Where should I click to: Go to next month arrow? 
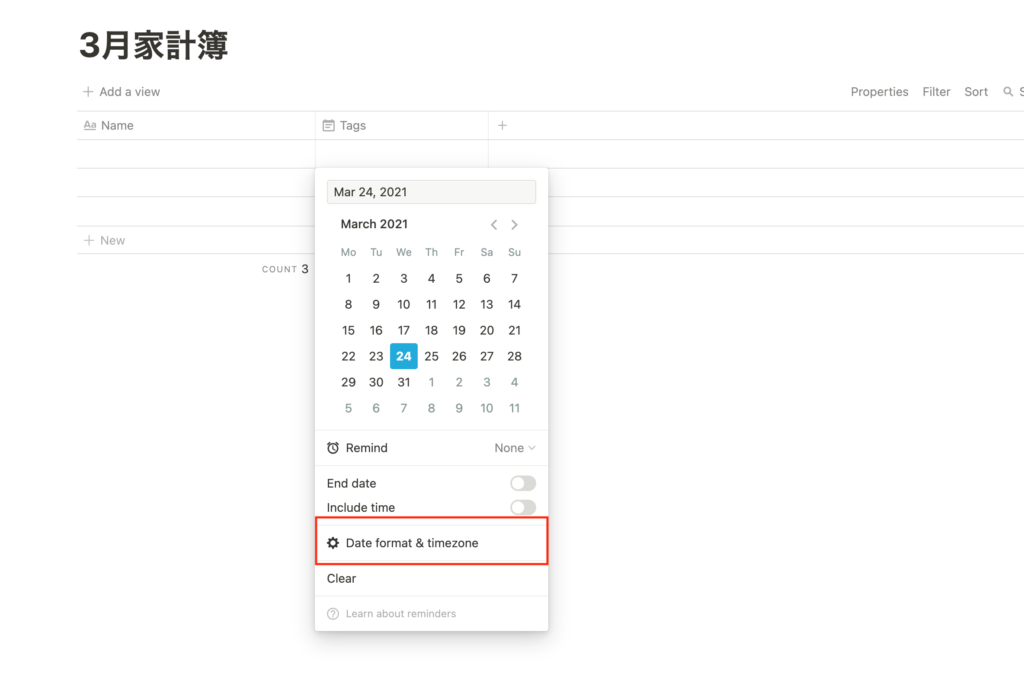pyautogui.click(x=515, y=225)
